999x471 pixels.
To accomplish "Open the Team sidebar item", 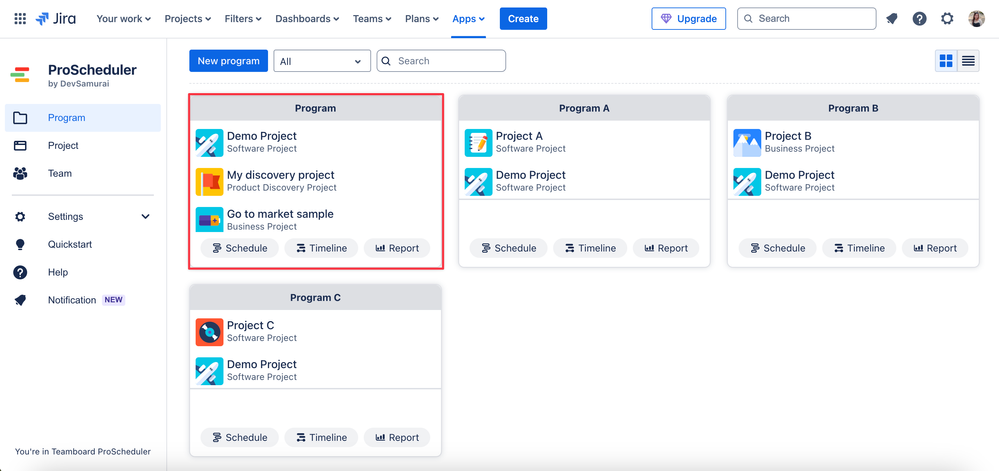I will [x=83, y=173].
